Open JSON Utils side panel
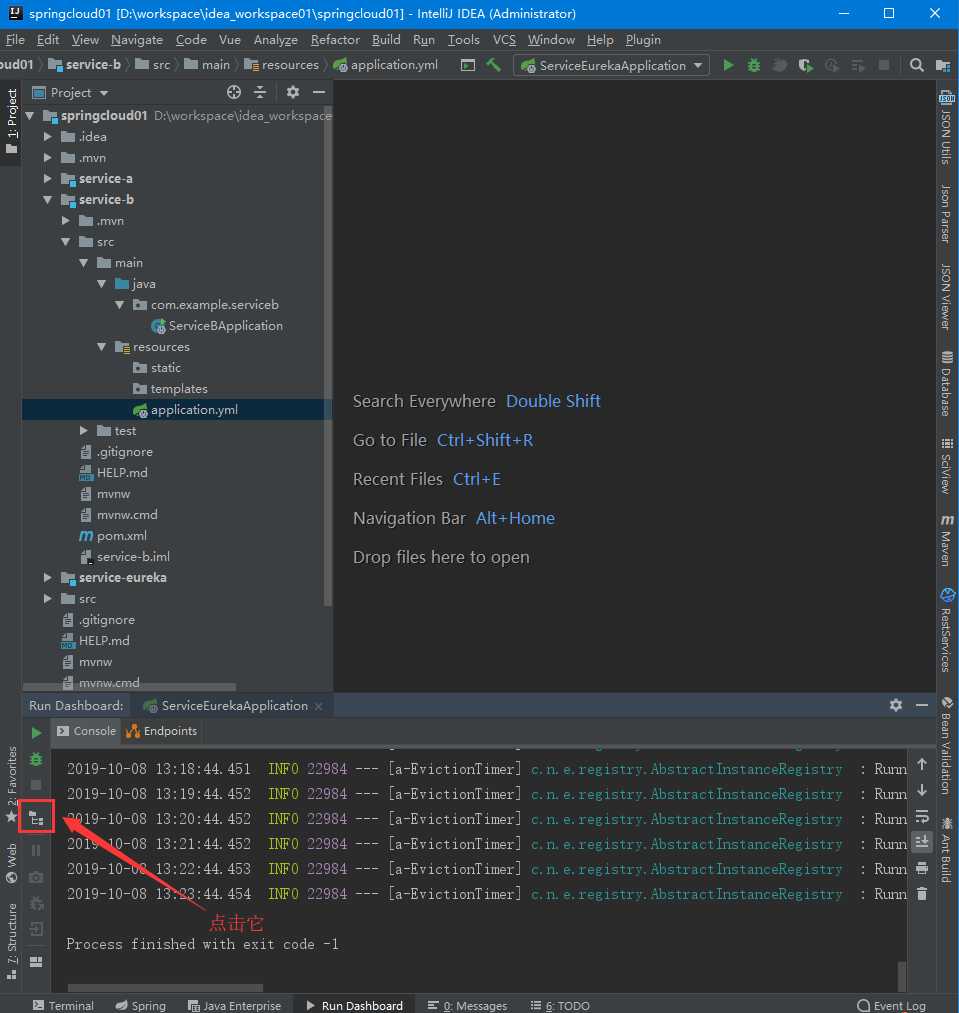Viewport: 959px width, 1013px height. [x=947, y=128]
